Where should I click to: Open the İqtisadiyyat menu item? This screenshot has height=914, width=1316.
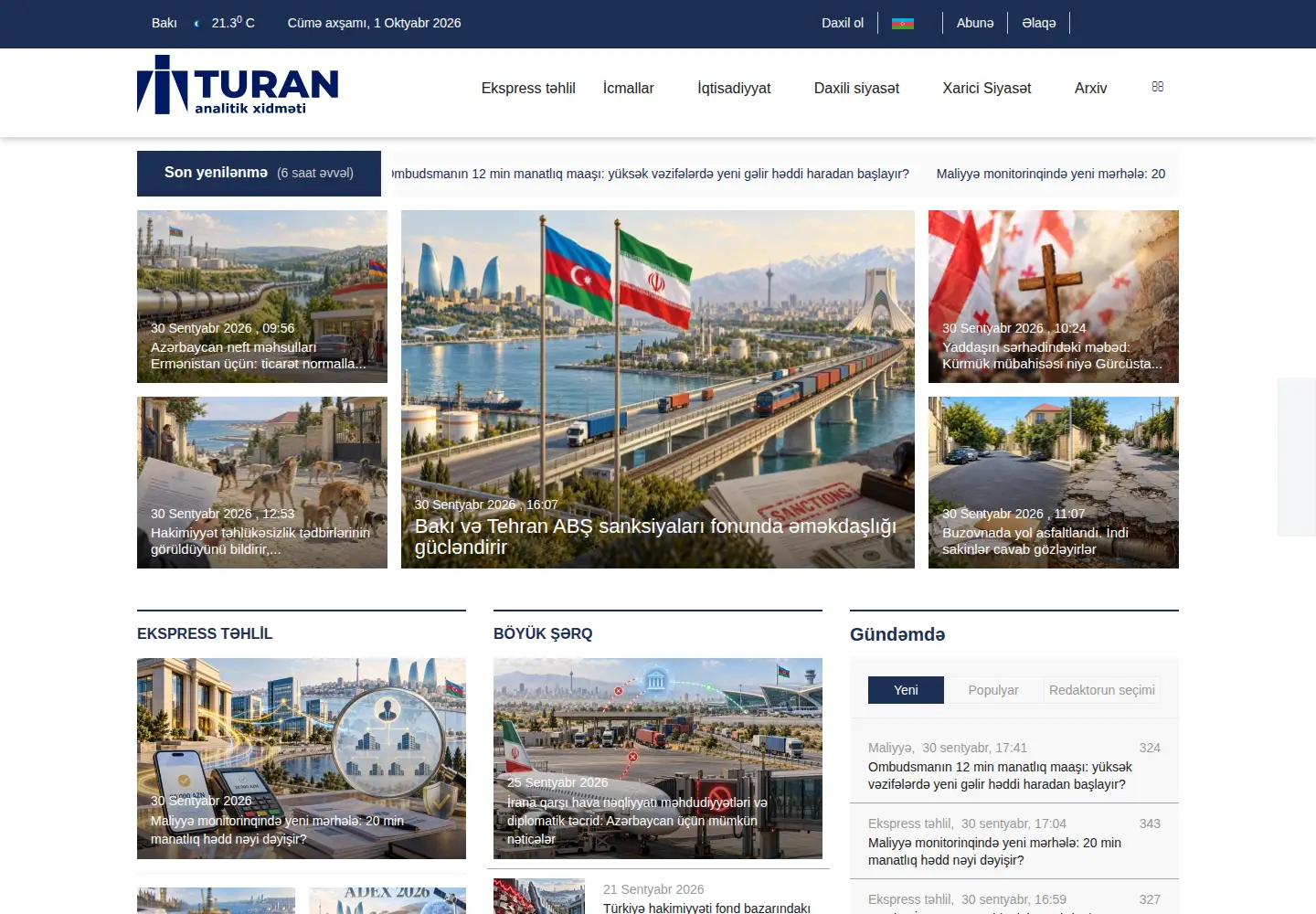(x=734, y=89)
